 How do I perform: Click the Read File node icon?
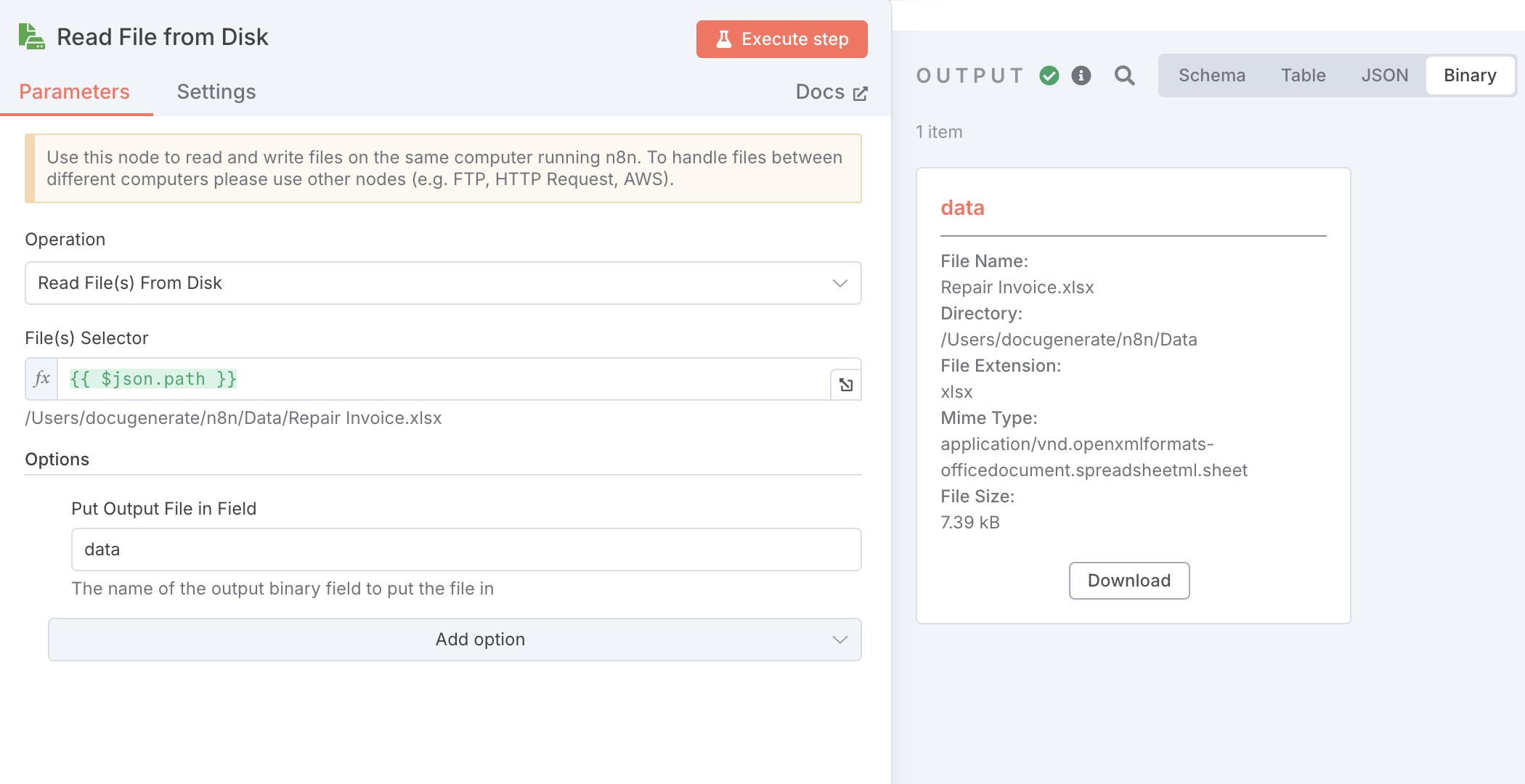coord(31,36)
